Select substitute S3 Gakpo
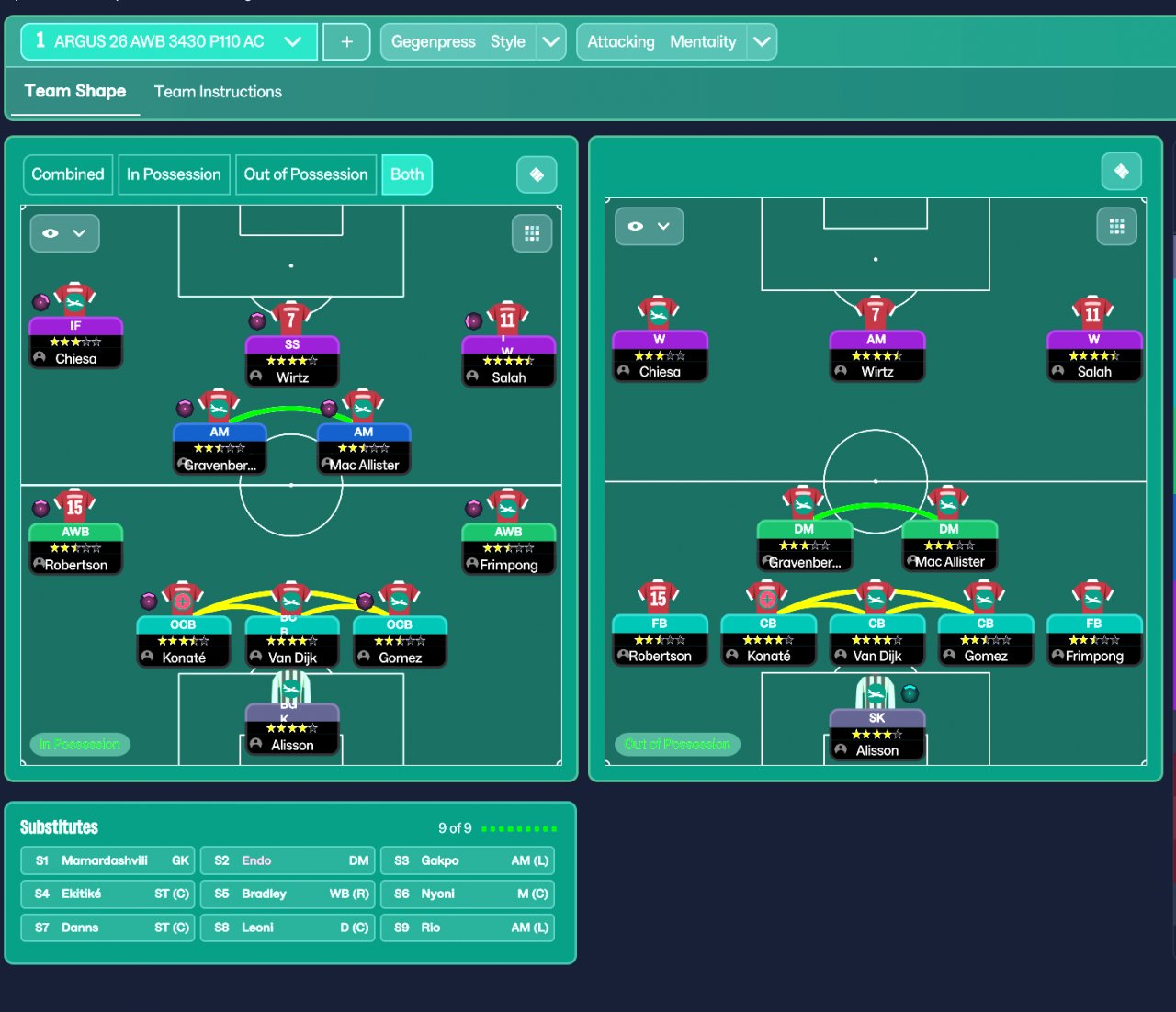 tap(468, 860)
